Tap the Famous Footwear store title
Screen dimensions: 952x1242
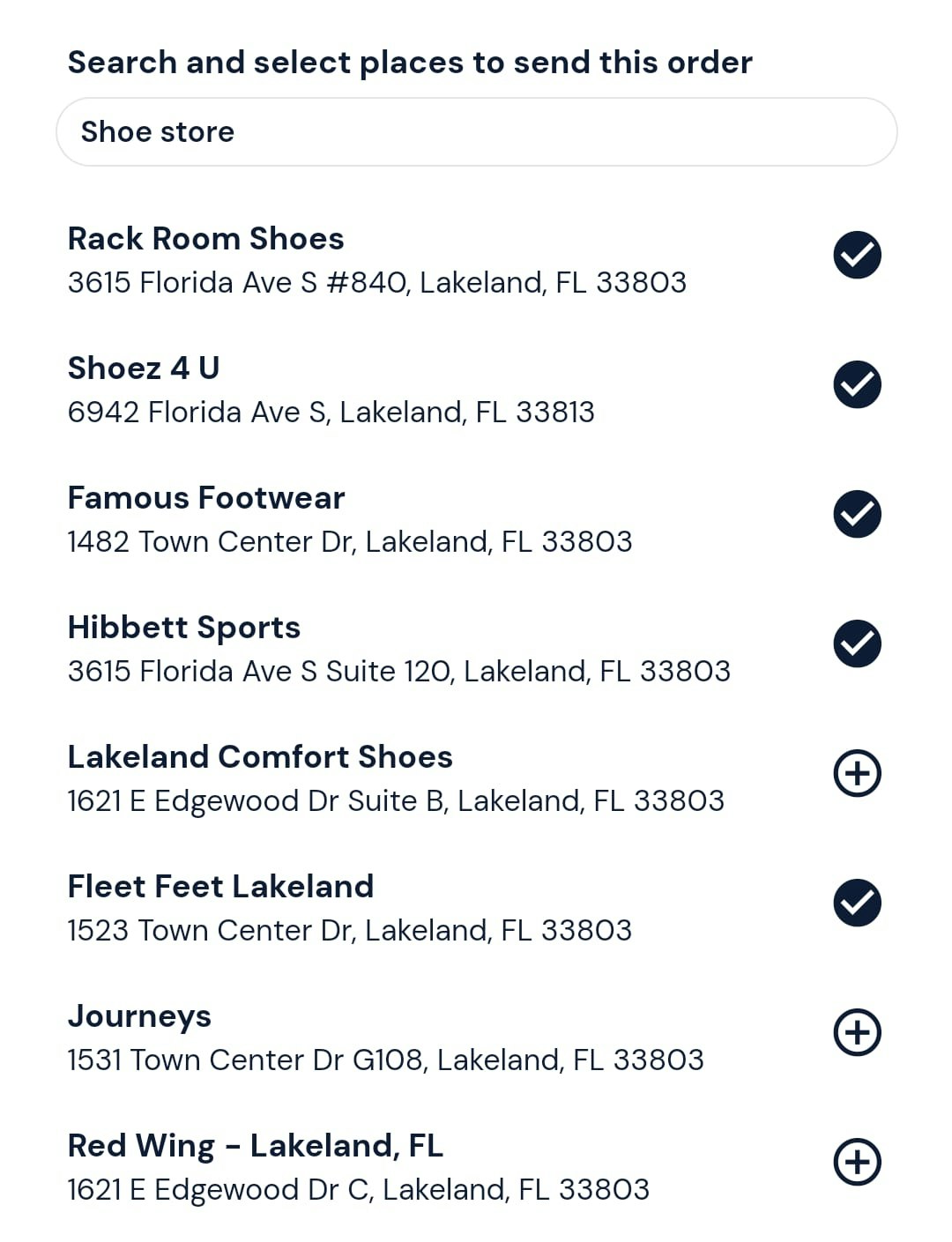[x=206, y=498]
